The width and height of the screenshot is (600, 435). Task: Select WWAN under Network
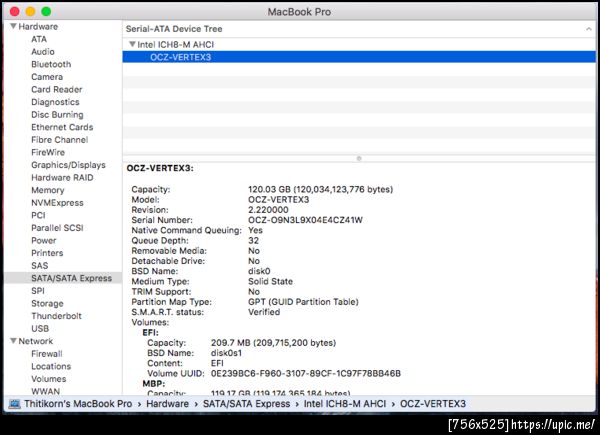46,391
